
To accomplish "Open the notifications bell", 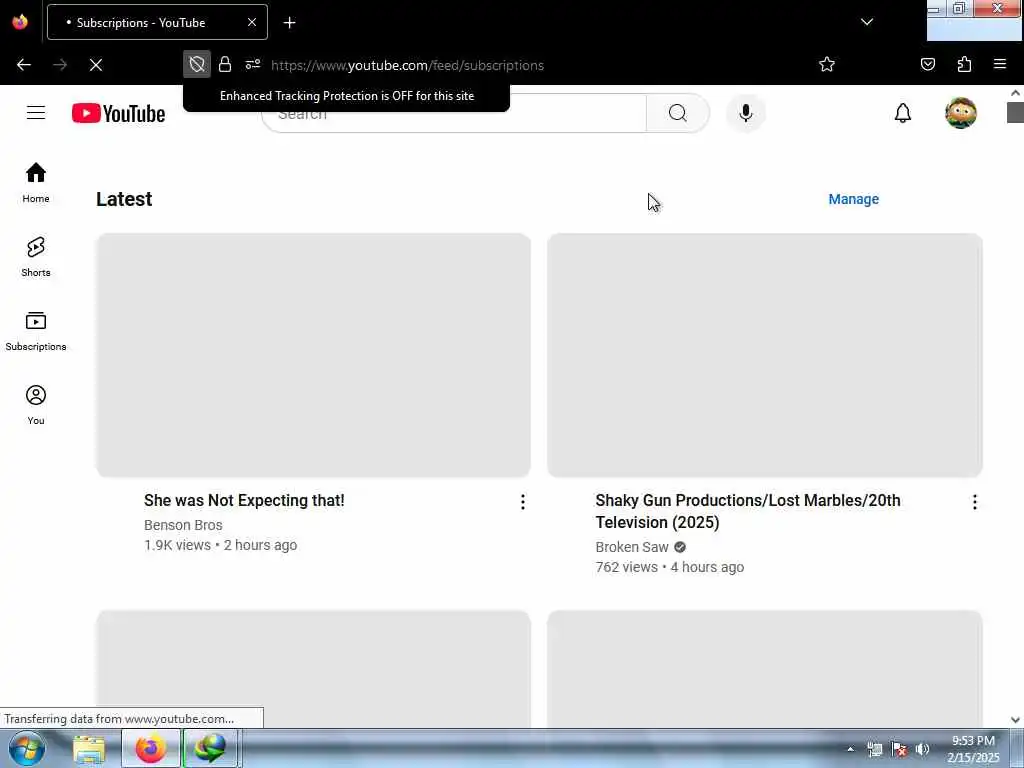I will (903, 113).
